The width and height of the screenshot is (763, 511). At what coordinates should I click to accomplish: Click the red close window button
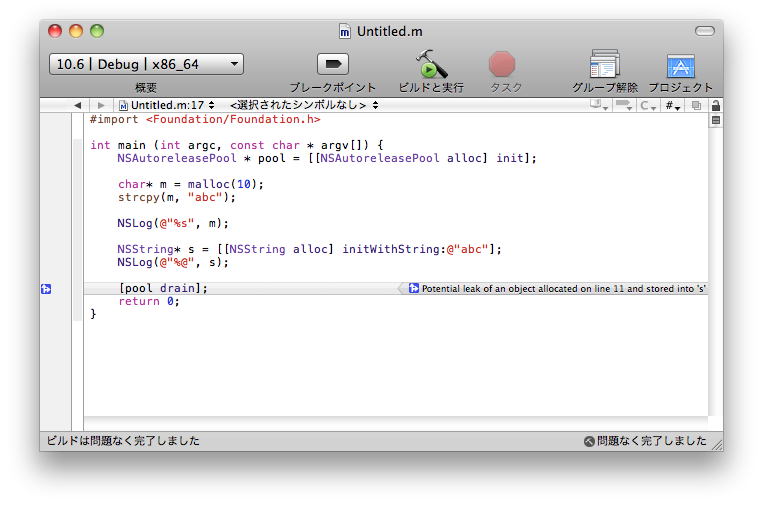pos(55,31)
